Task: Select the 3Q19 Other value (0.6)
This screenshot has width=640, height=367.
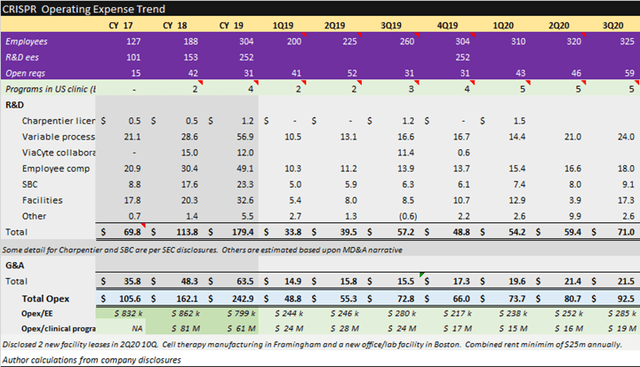Action: point(408,216)
